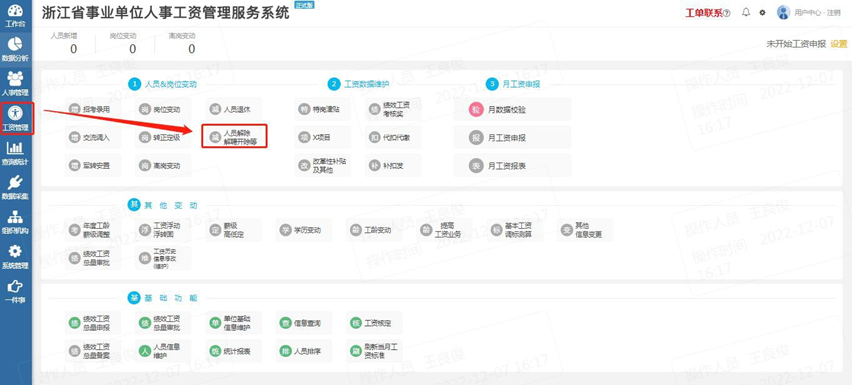Click 人员解除解聘开除等 button
Image resolution: width=852 pixels, height=385 pixels.
pos(234,136)
